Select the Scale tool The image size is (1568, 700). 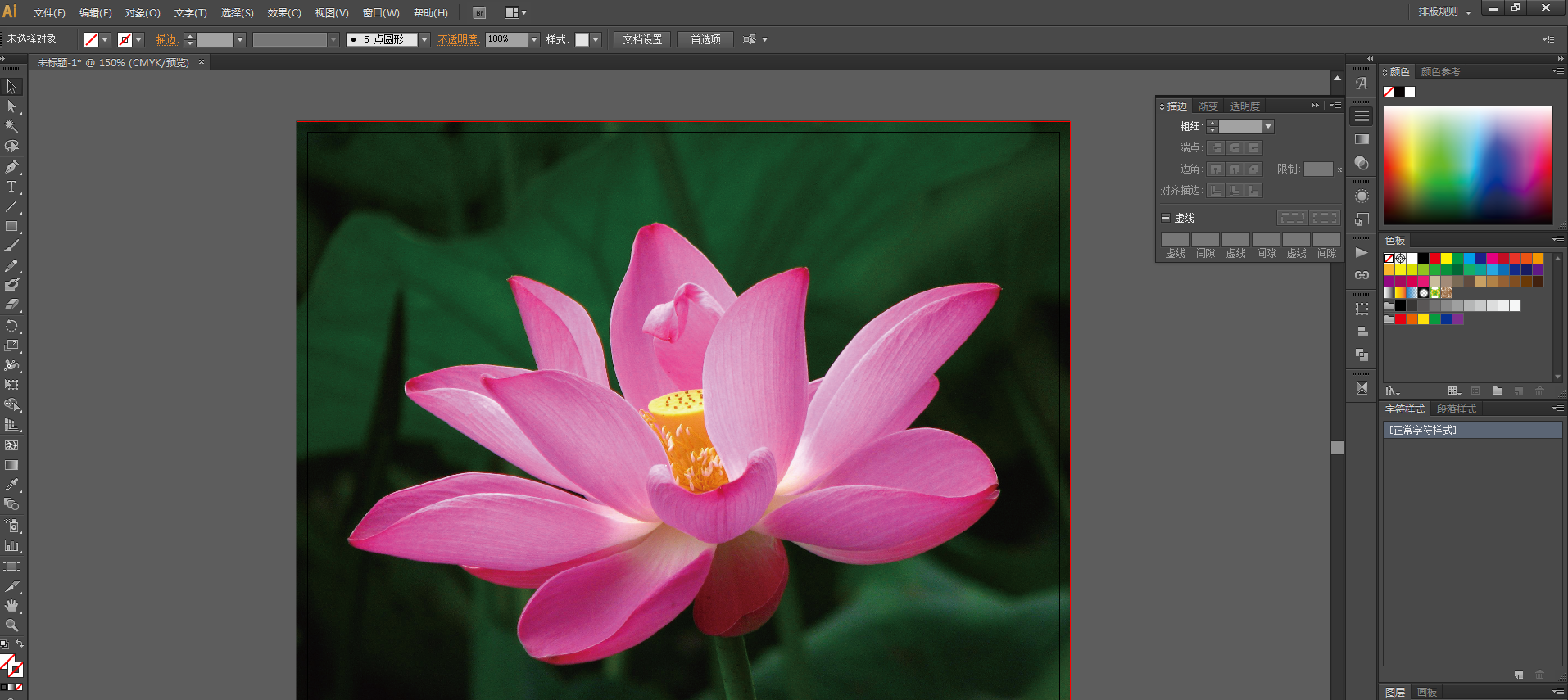pos(11,345)
